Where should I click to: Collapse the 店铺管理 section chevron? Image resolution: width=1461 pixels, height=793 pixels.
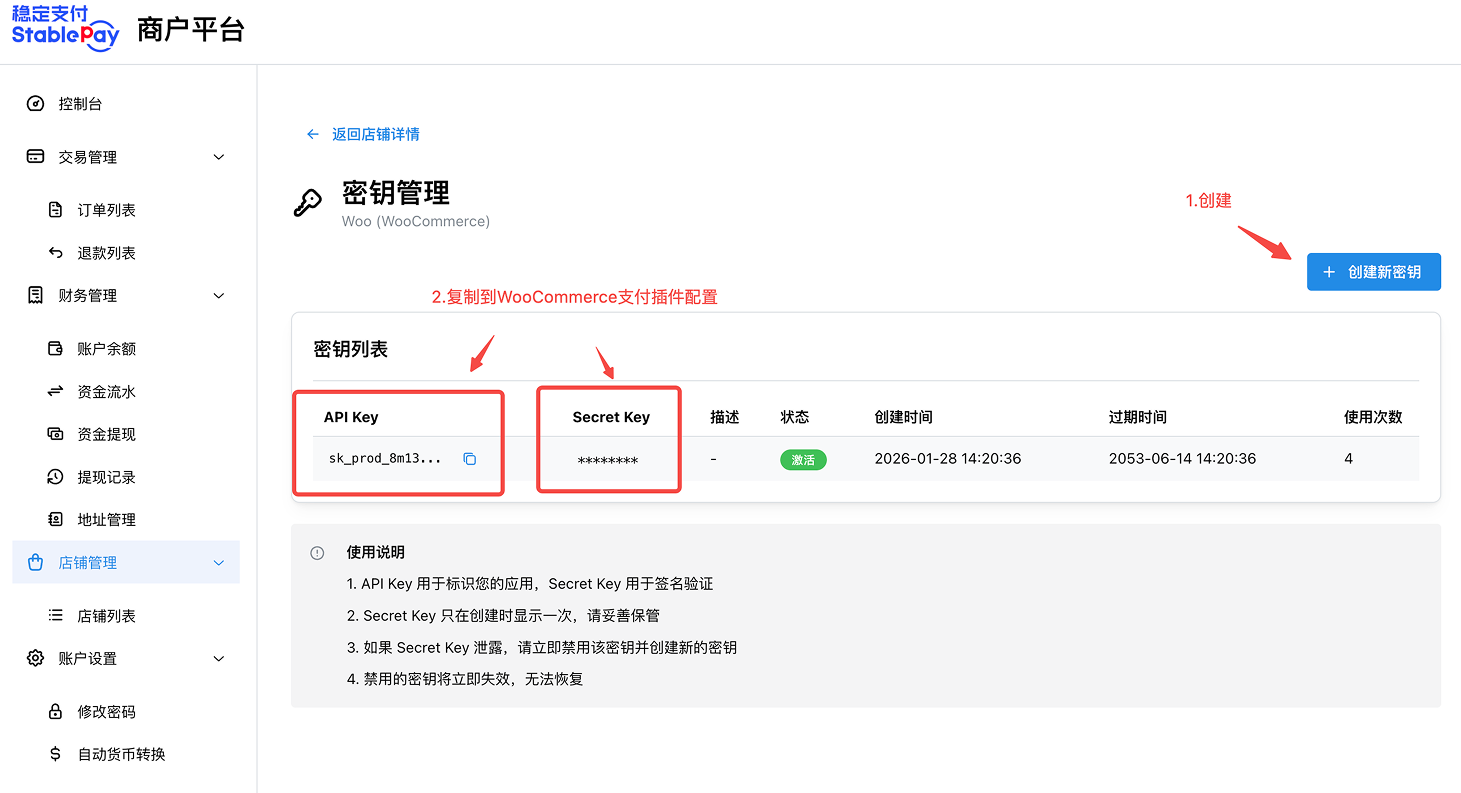(x=218, y=562)
